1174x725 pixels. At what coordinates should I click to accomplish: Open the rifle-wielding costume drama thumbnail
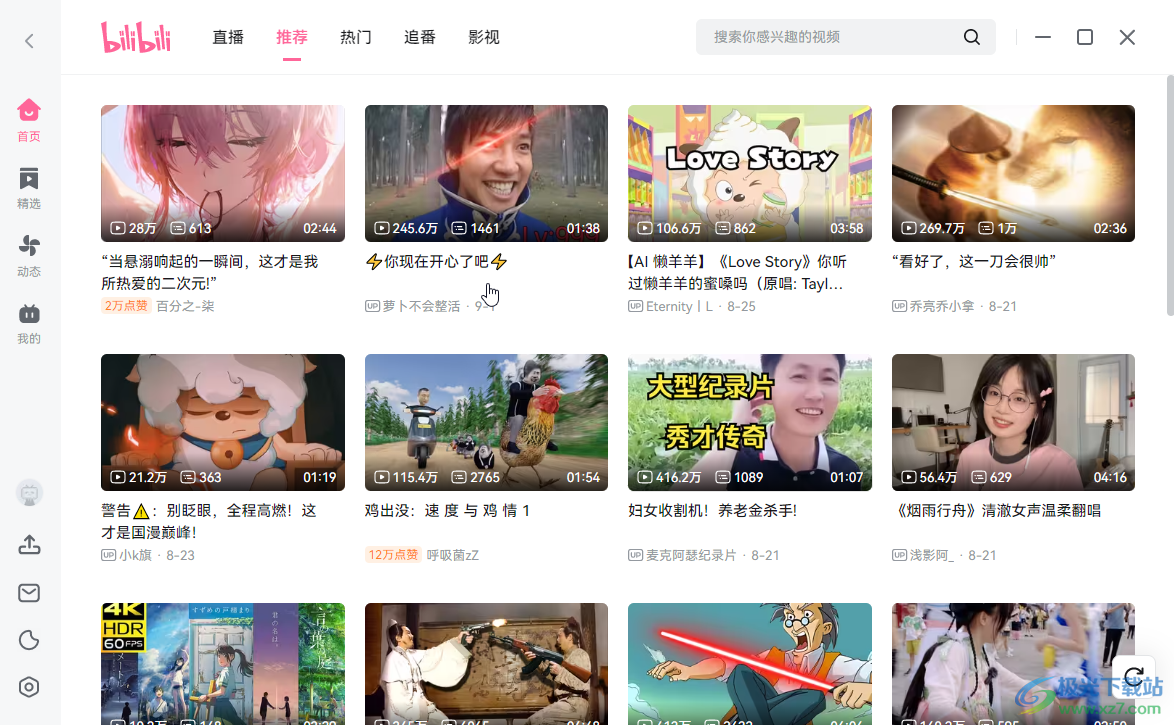487,664
